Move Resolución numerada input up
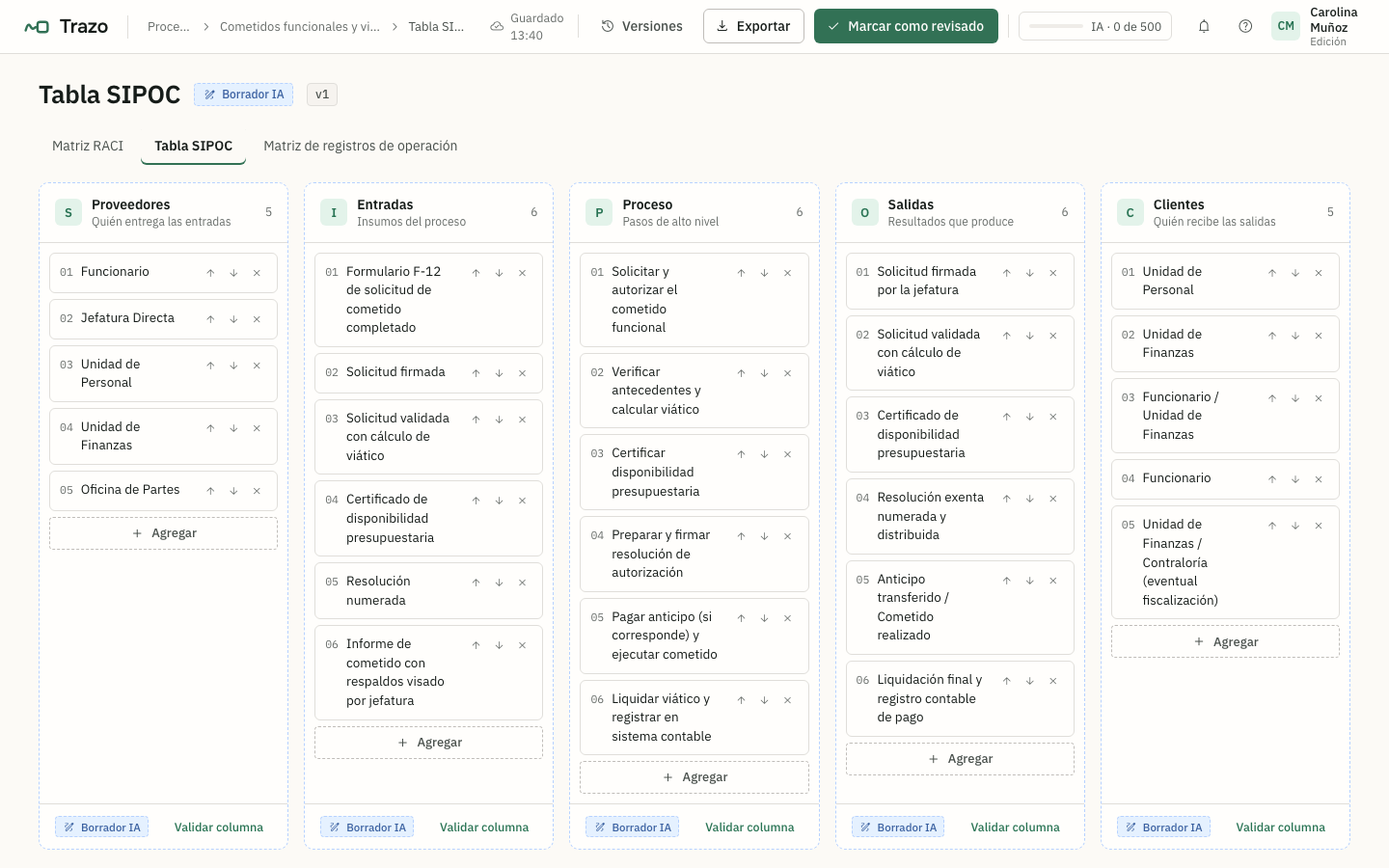The image size is (1389, 868). coord(476,583)
